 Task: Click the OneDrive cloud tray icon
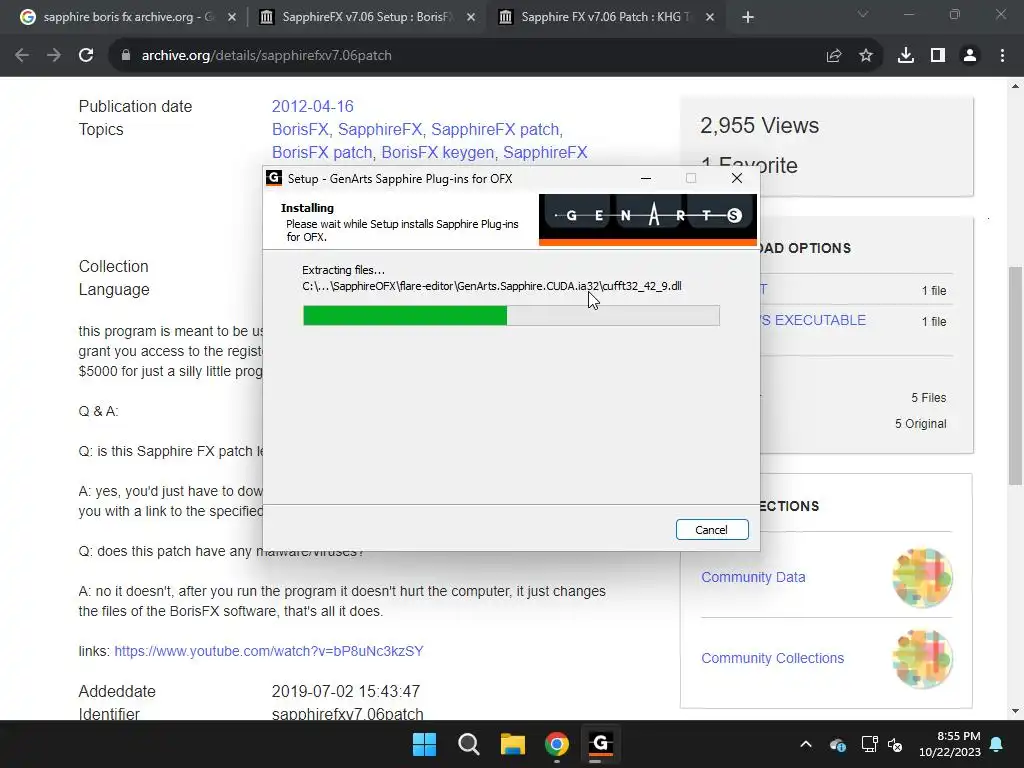838,744
